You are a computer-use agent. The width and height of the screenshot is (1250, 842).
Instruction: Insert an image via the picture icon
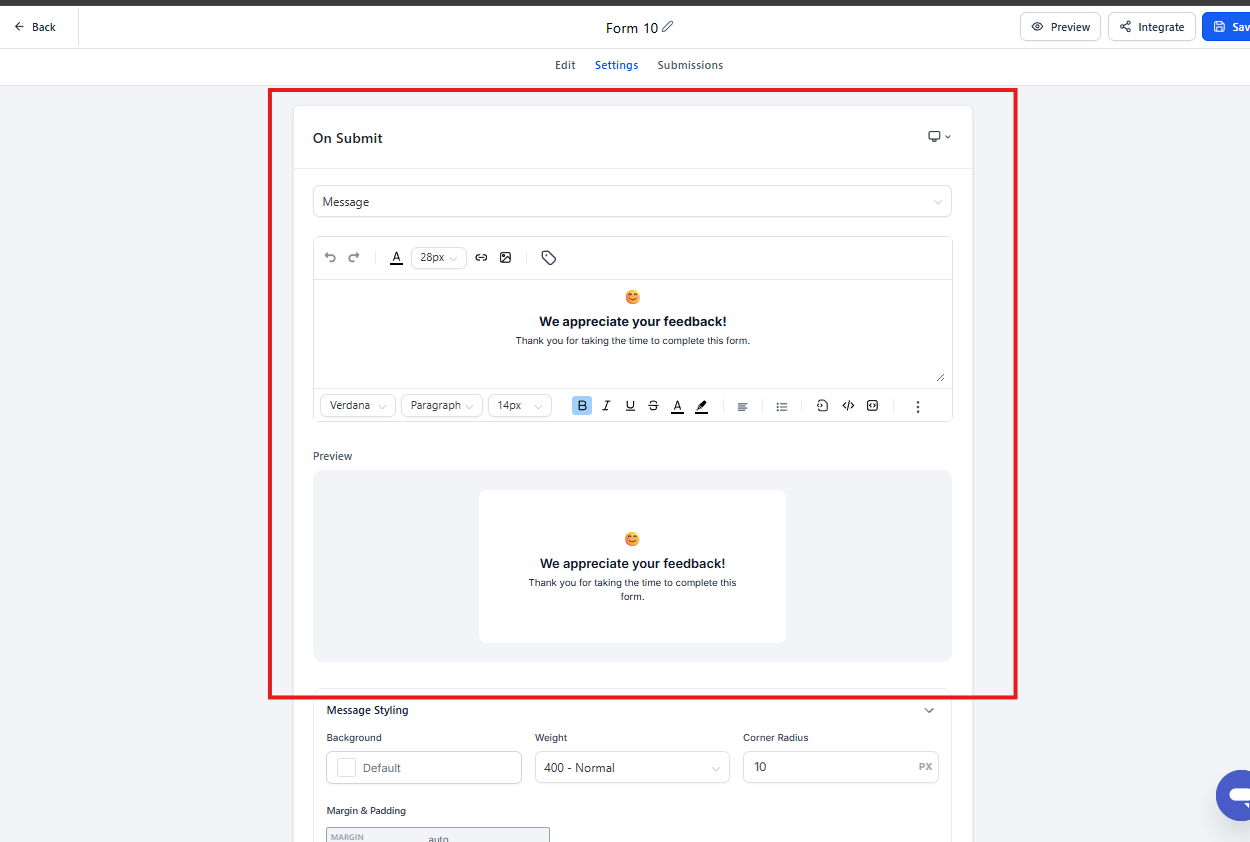tap(506, 258)
